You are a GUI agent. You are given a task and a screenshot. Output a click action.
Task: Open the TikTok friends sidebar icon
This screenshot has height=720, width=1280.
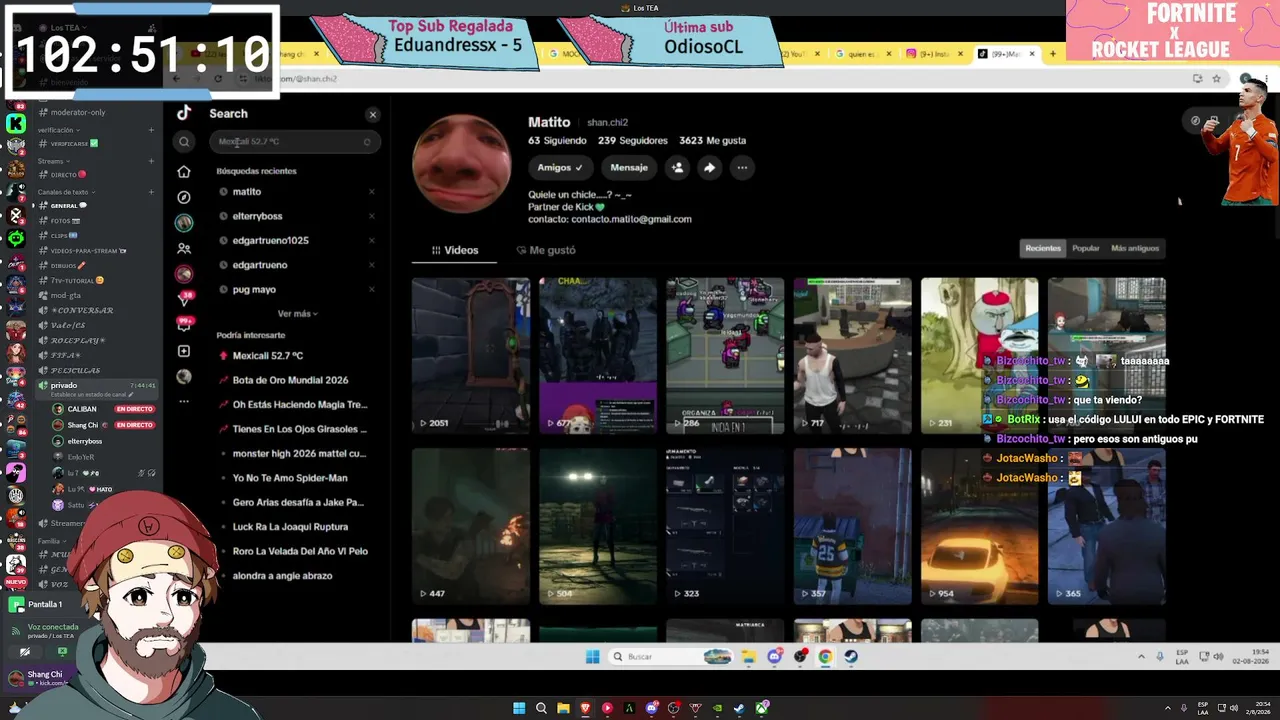coord(184,248)
